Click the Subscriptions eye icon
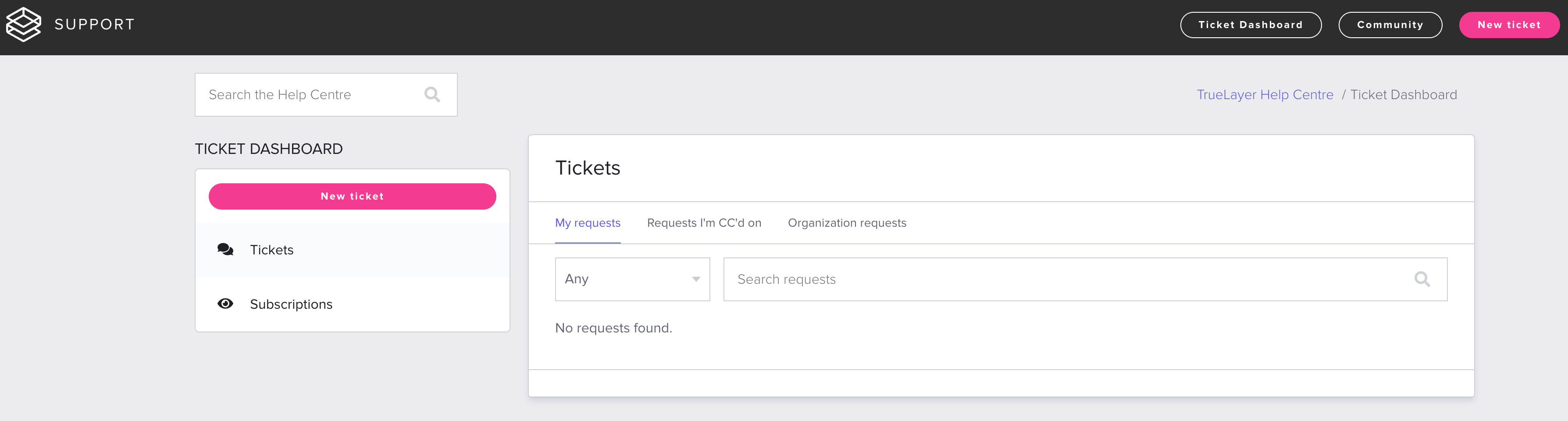1568x421 pixels. click(225, 303)
